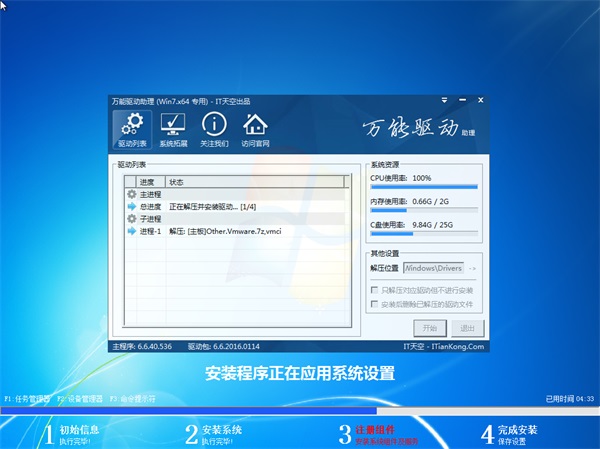Click the CPU使用率 usage bar
This screenshot has height=449, width=600.
[x=424, y=186]
